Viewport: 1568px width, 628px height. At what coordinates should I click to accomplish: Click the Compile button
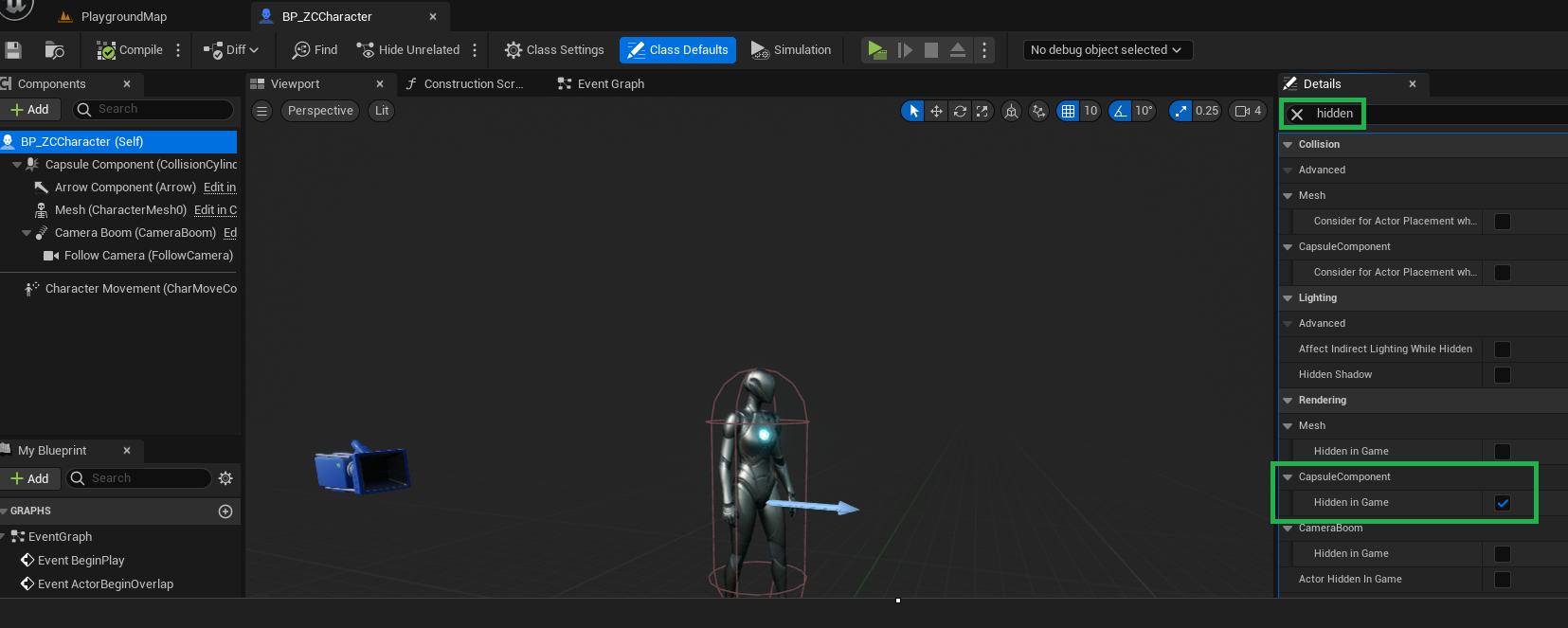130,50
